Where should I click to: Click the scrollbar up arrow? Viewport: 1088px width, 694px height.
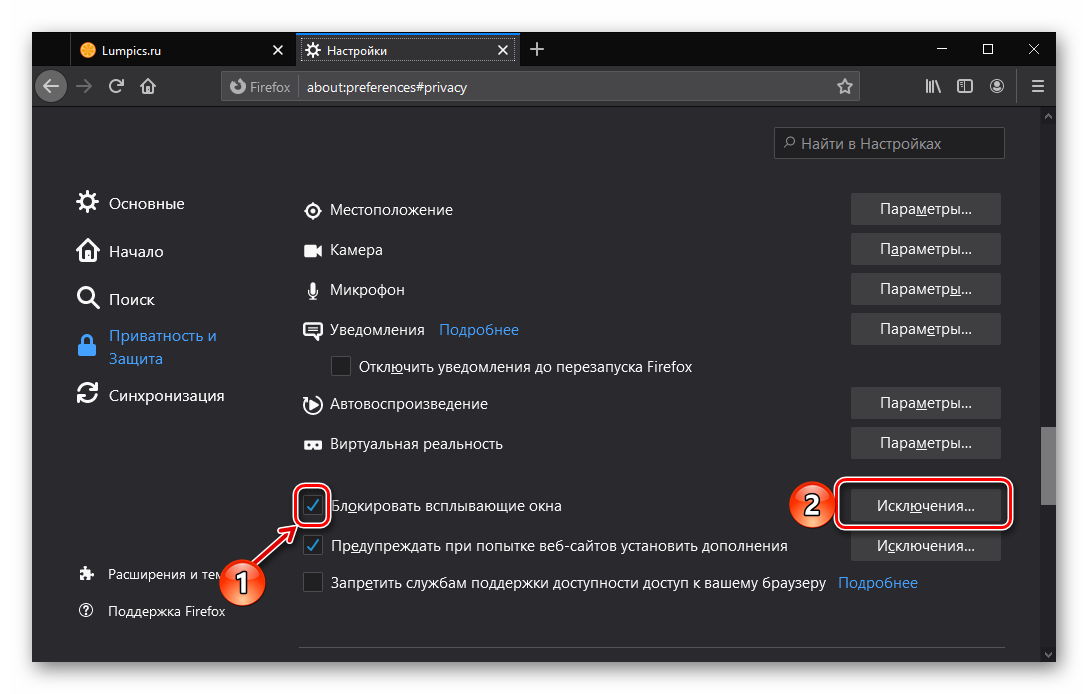point(1048,117)
